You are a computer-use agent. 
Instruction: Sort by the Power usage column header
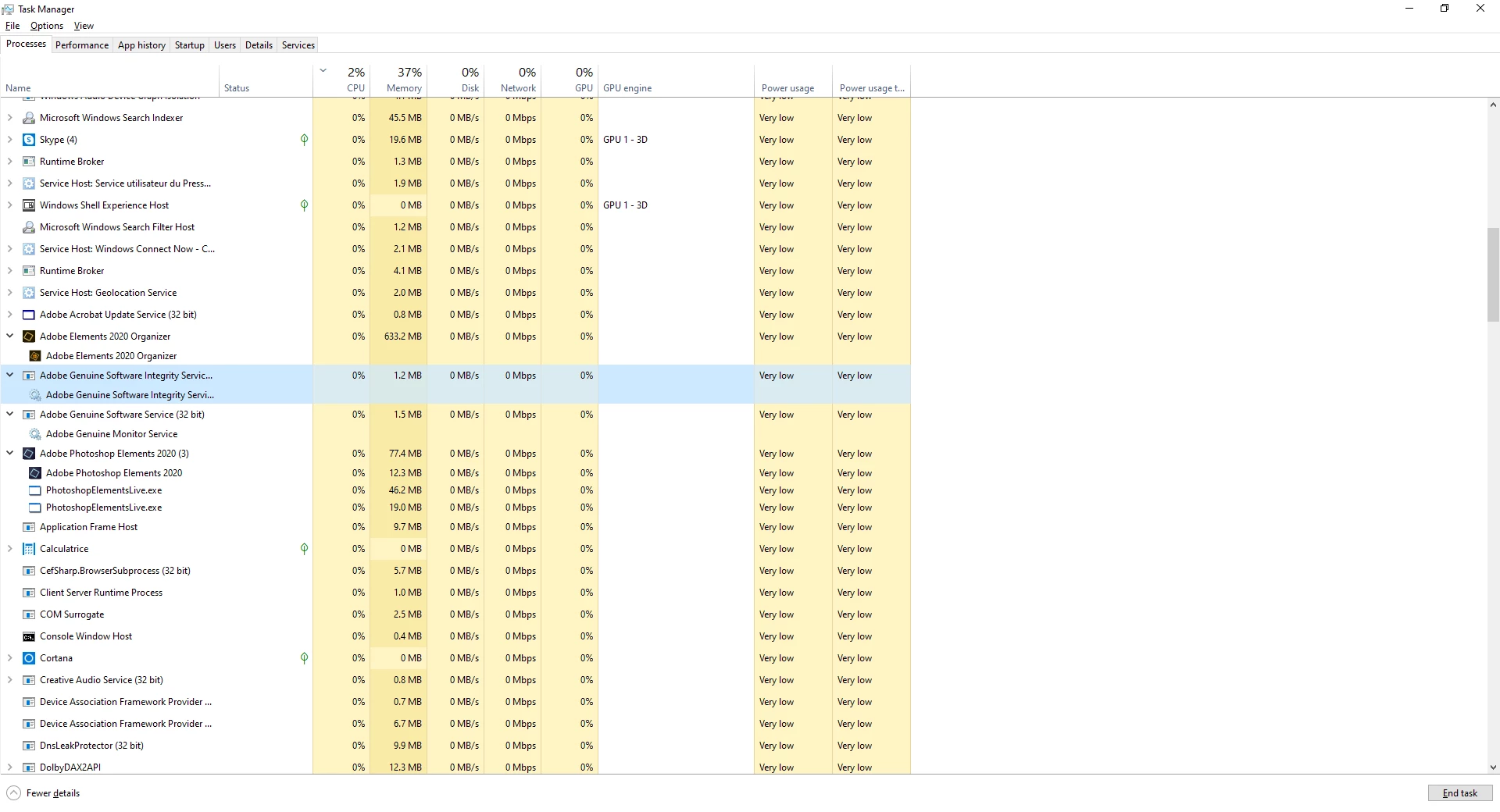793,80
